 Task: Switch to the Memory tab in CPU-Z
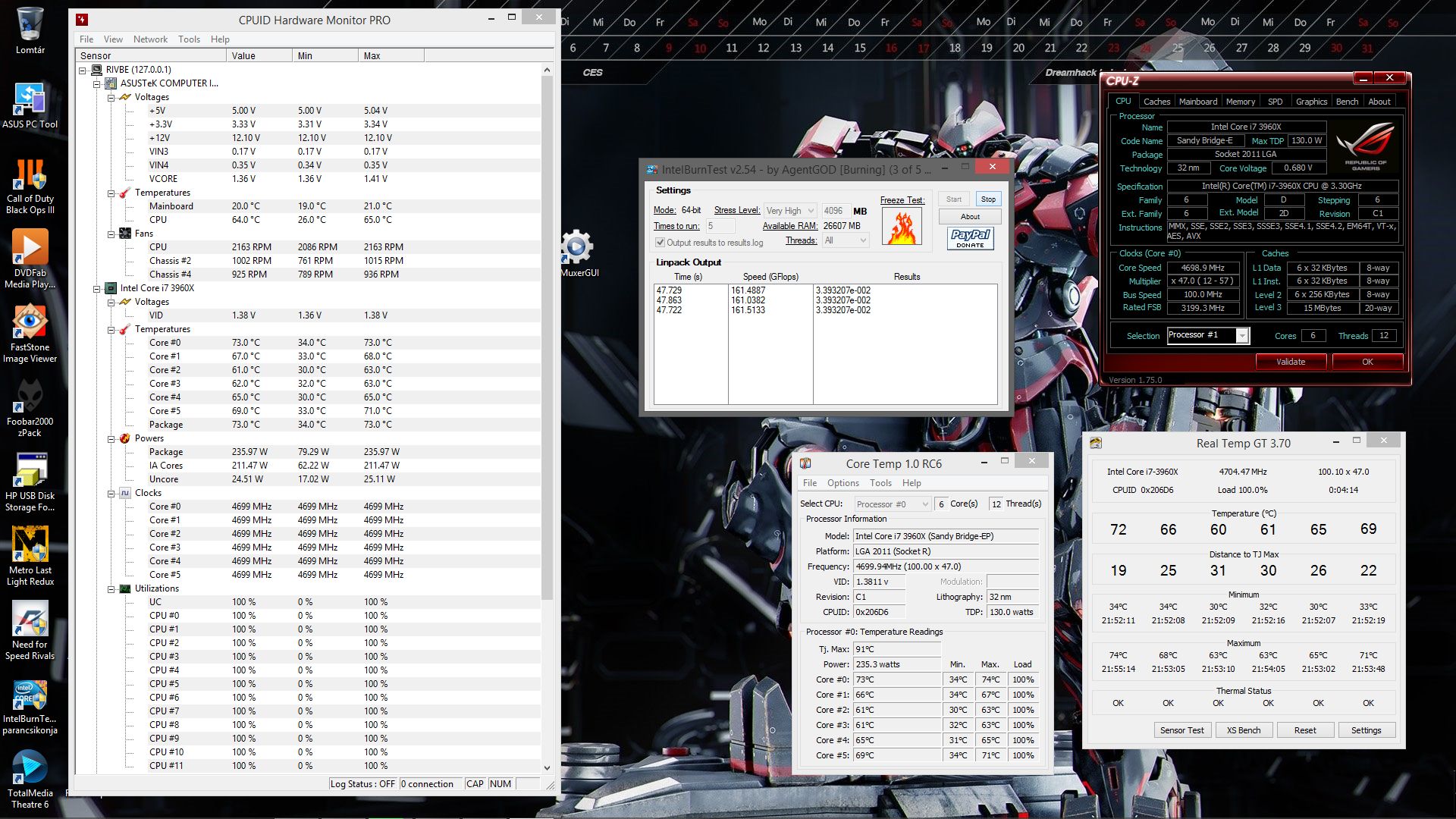coord(1240,102)
